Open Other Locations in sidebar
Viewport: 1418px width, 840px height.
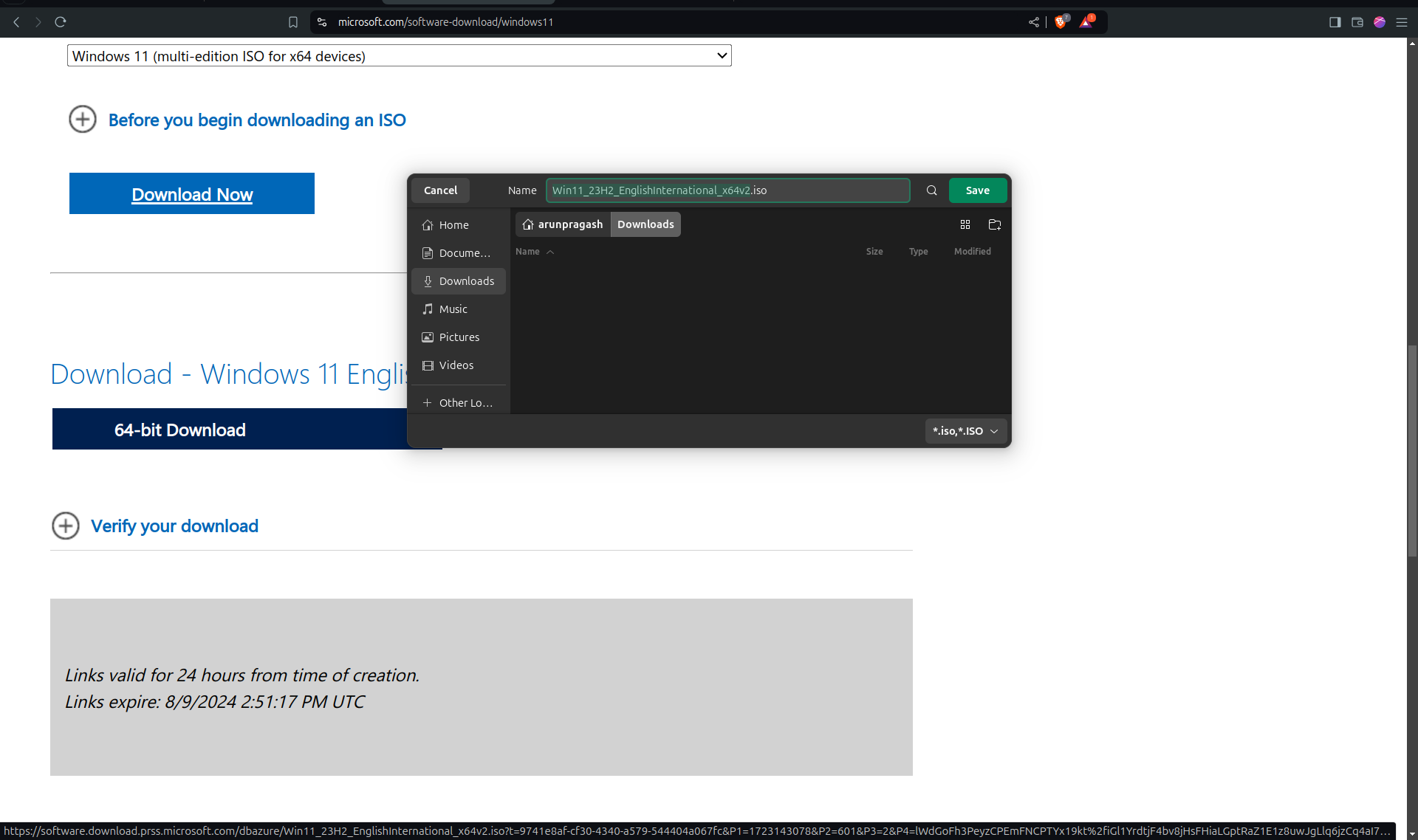click(459, 403)
